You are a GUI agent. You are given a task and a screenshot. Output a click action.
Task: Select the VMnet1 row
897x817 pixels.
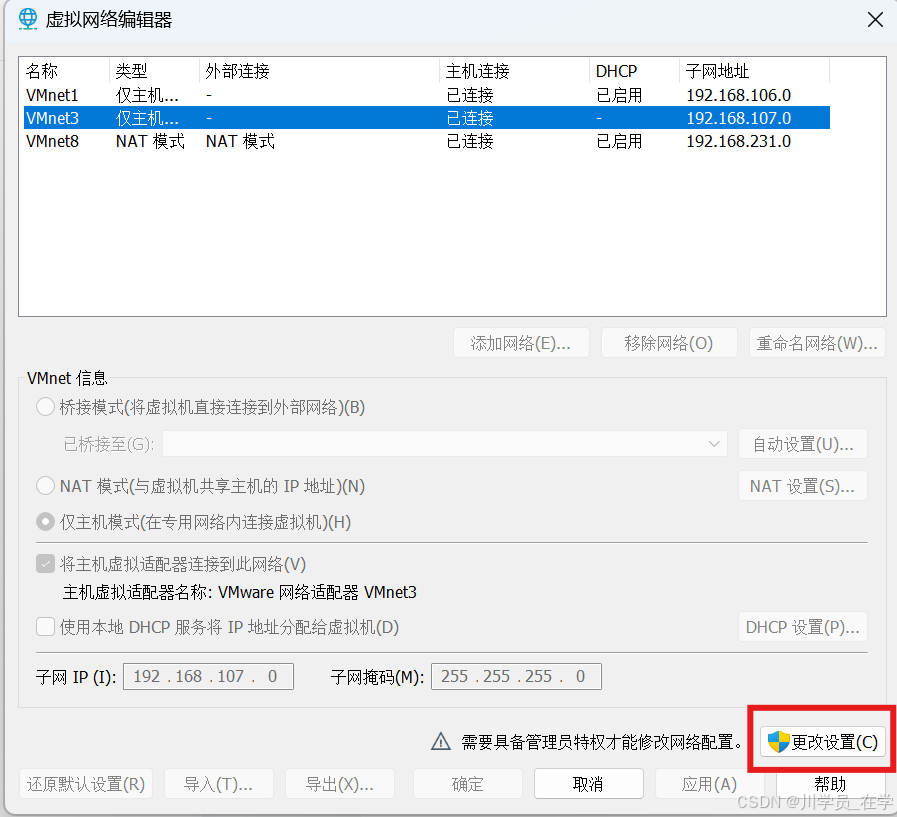[x=427, y=95]
